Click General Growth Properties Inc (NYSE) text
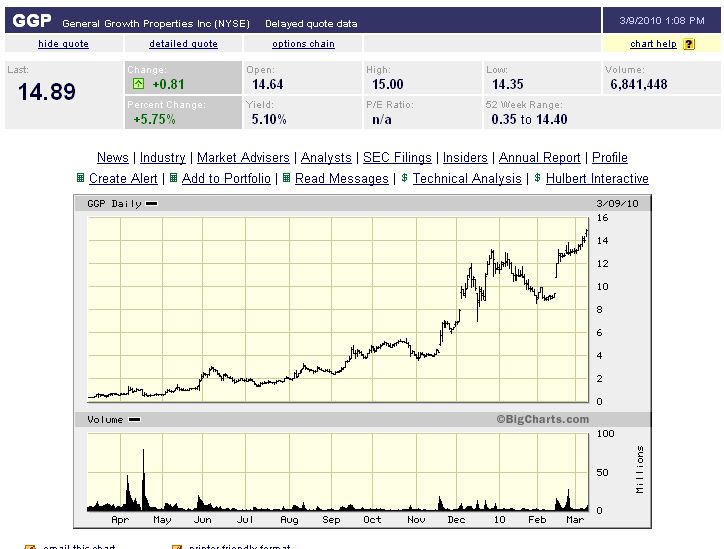The height and width of the screenshot is (549, 724). coord(156,24)
